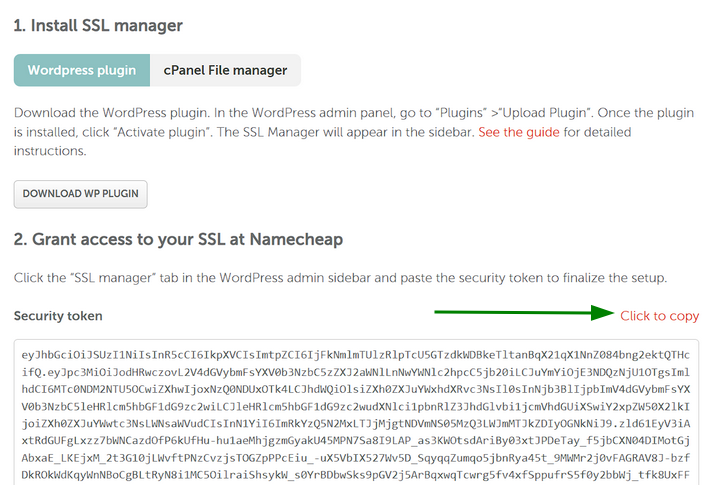The width and height of the screenshot is (716, 485).
Task: Click token line beginning with V0b3NzbC5leHRl
Action: (x=356, y=407)
